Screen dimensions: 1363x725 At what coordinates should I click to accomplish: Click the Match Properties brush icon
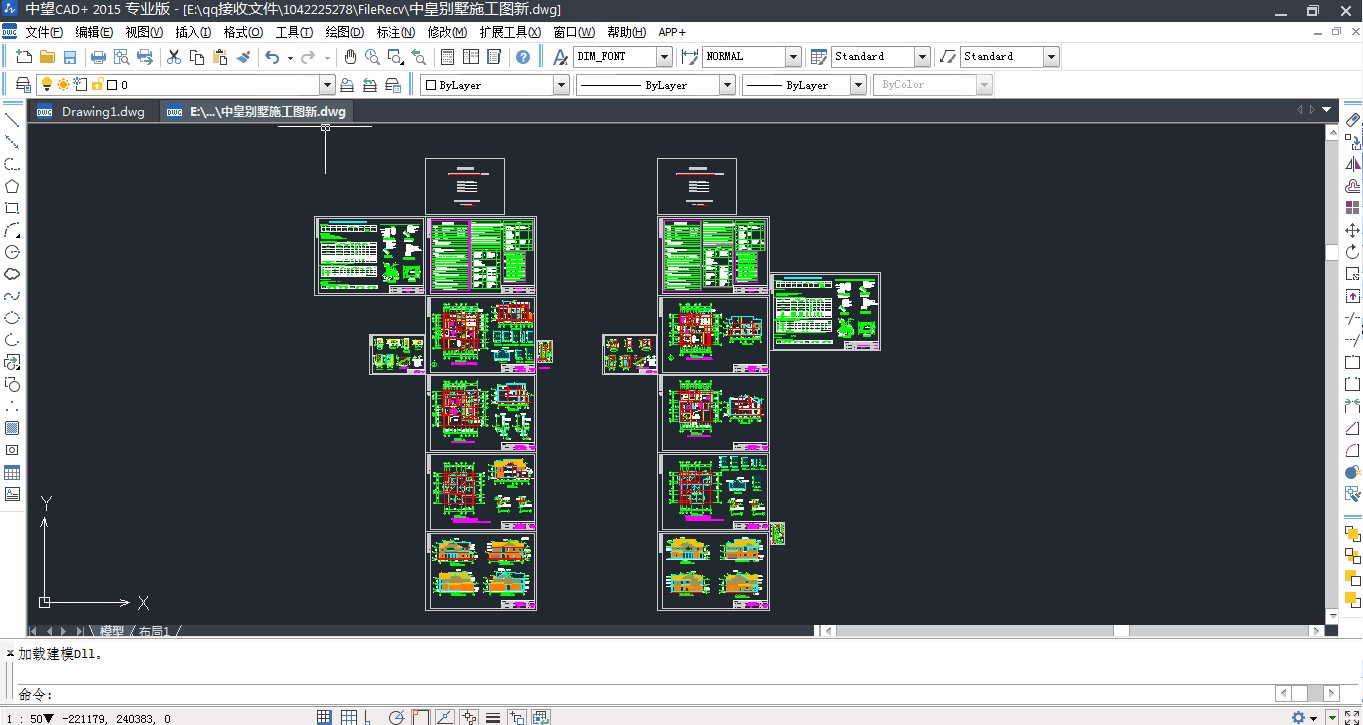tap(243, 57)
